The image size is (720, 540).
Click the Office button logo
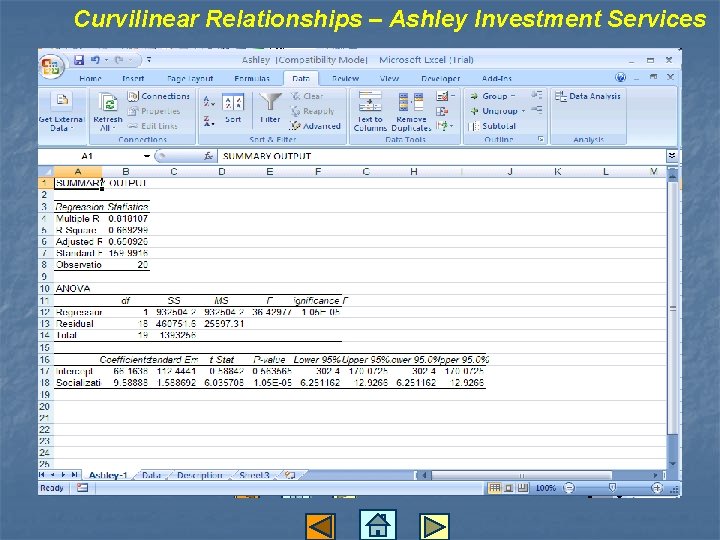pos(51,67)
